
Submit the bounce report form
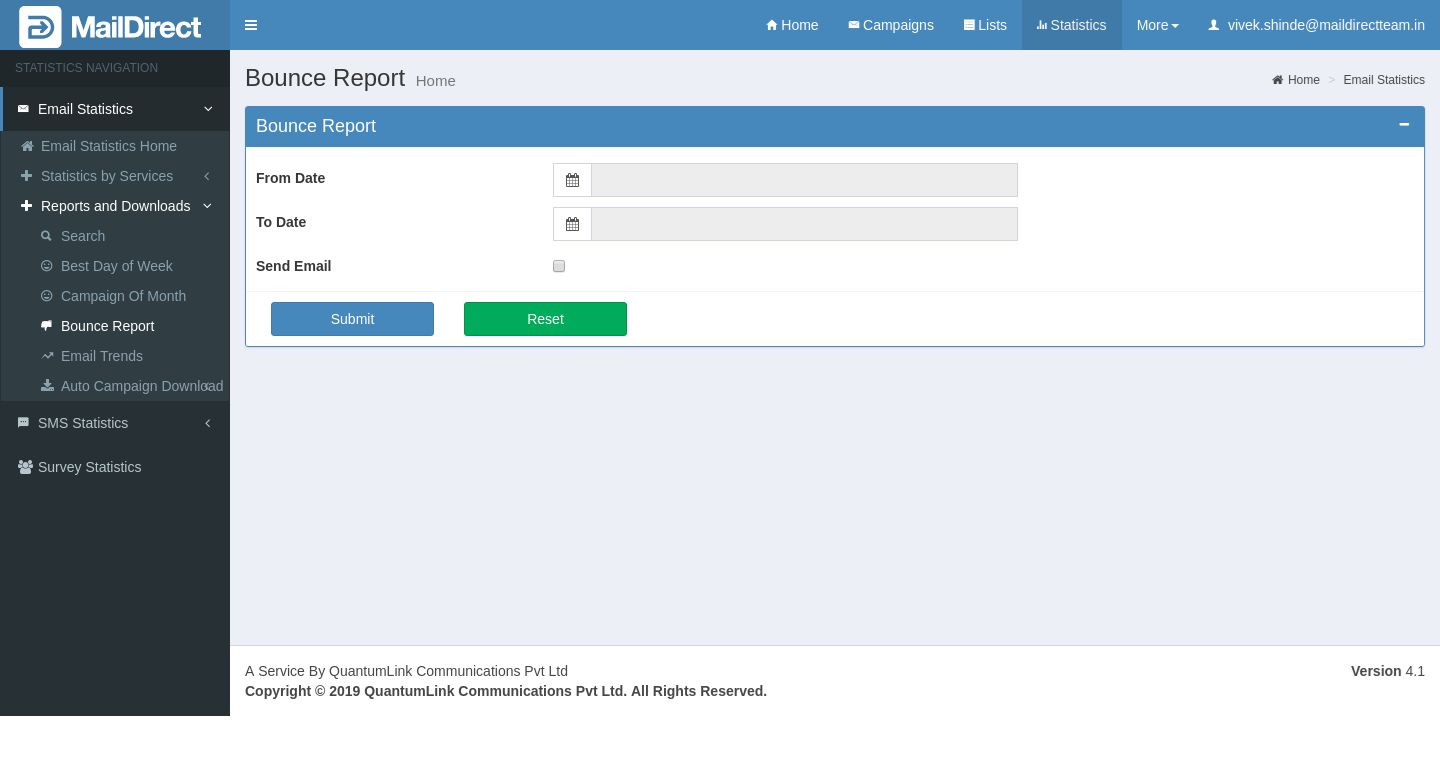pos(352,319)
